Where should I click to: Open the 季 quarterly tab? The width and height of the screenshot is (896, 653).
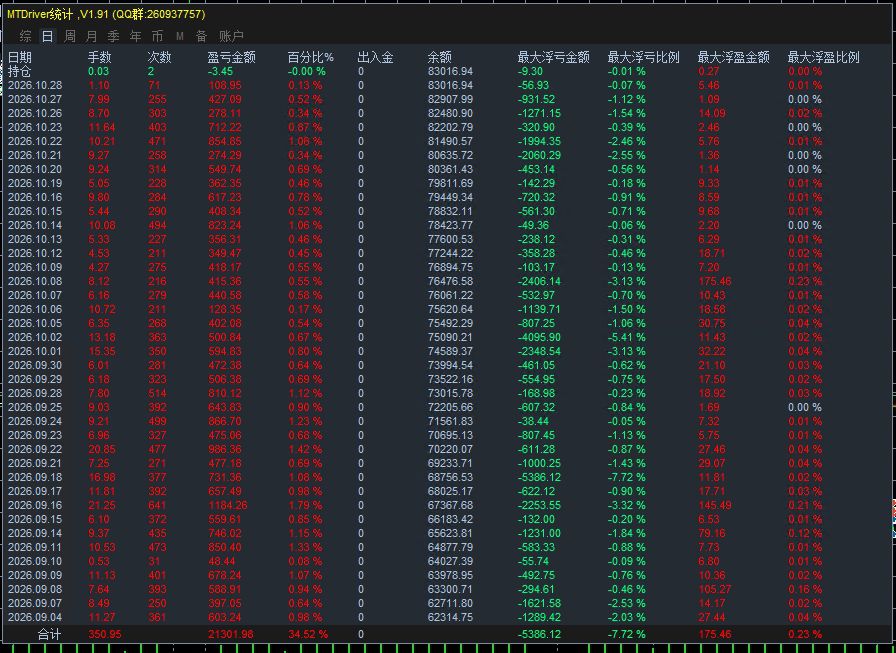point(114,37)
